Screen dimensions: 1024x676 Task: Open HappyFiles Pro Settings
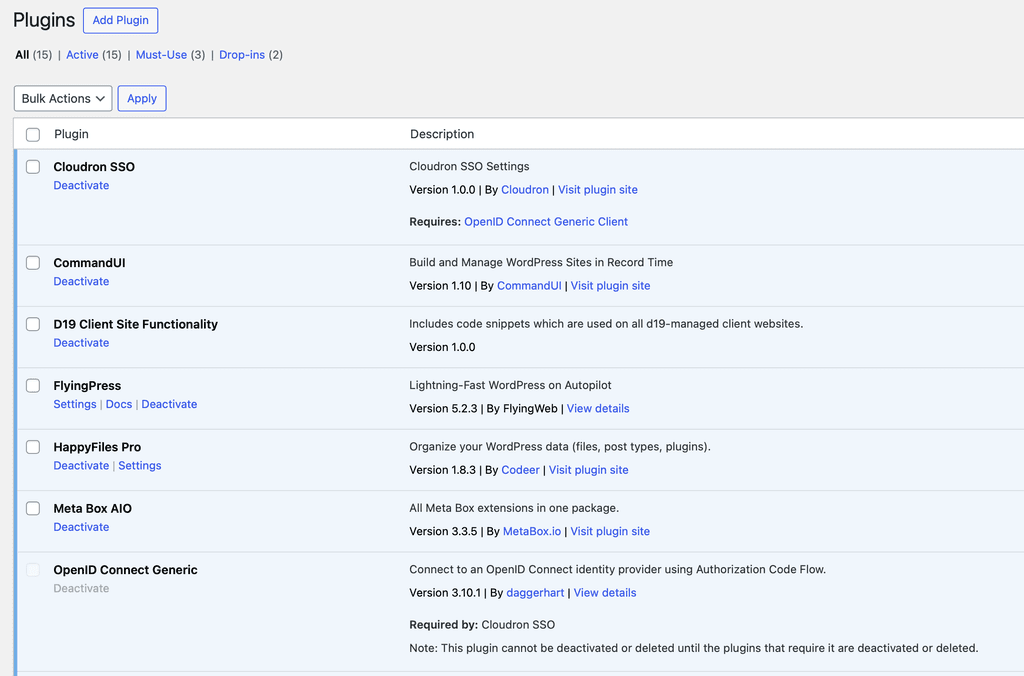click(x=139, y=466)
